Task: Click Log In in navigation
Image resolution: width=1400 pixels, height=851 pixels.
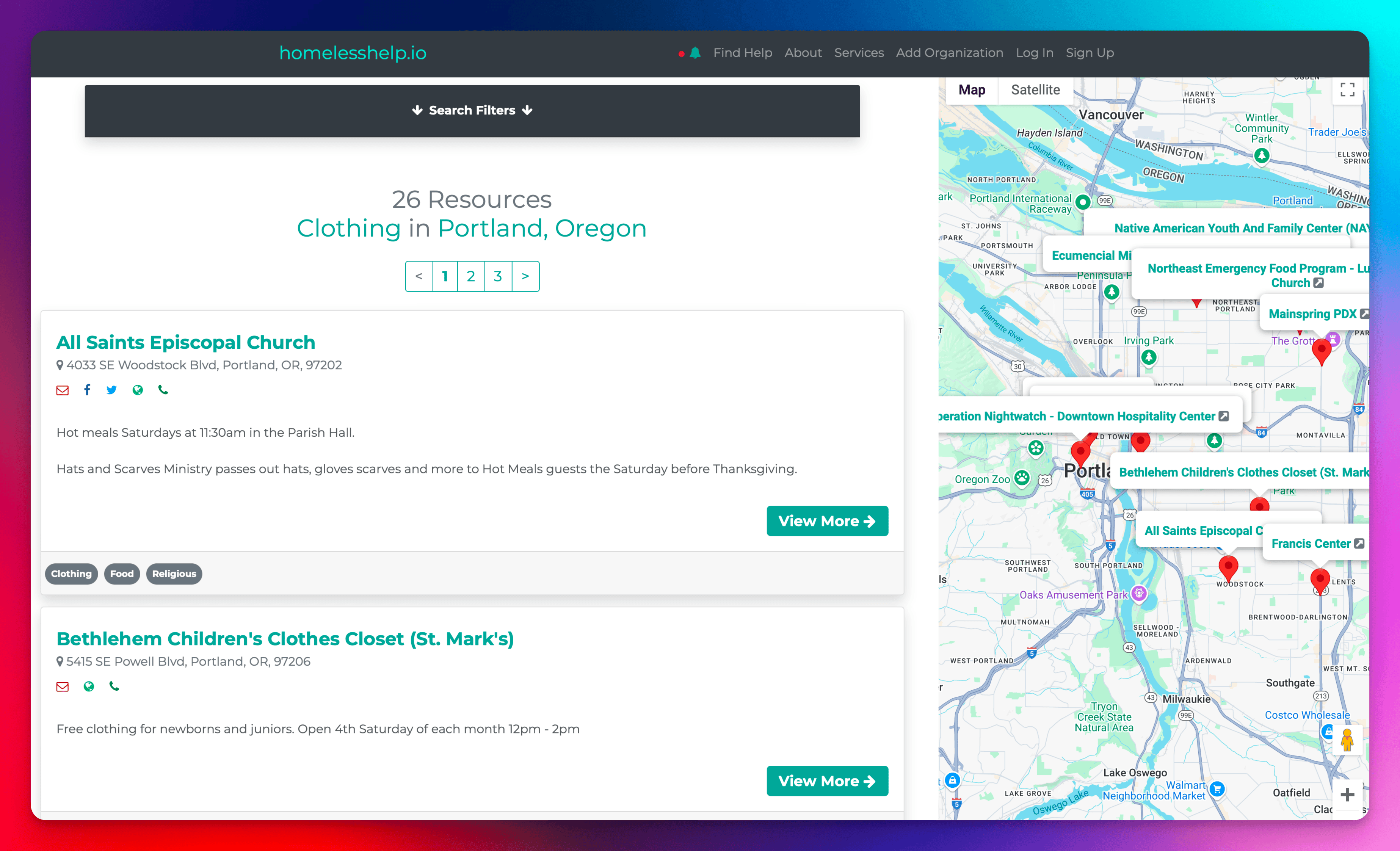Action: [x=1034, y=53]
